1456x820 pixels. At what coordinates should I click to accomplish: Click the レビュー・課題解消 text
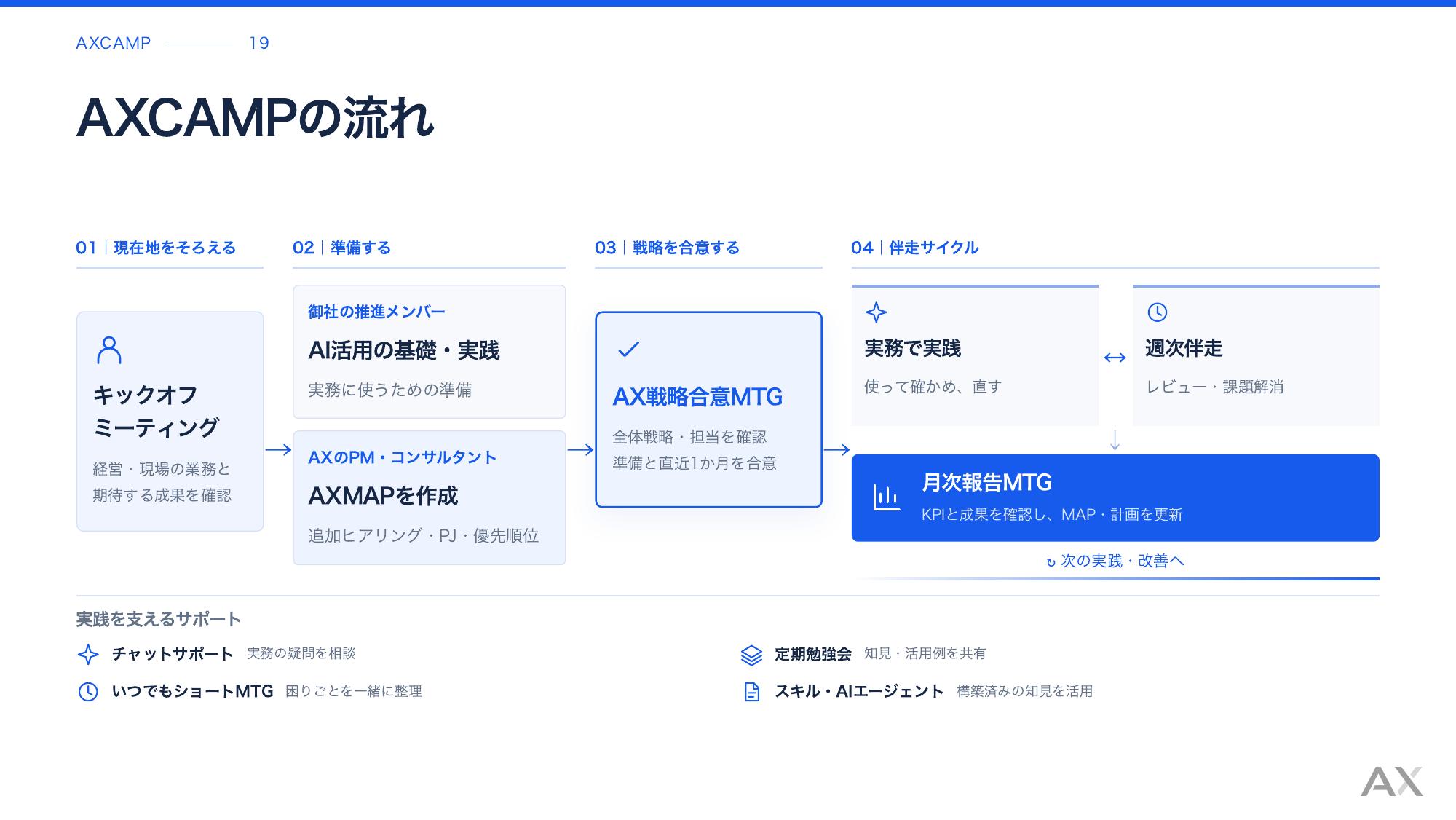1215,387
